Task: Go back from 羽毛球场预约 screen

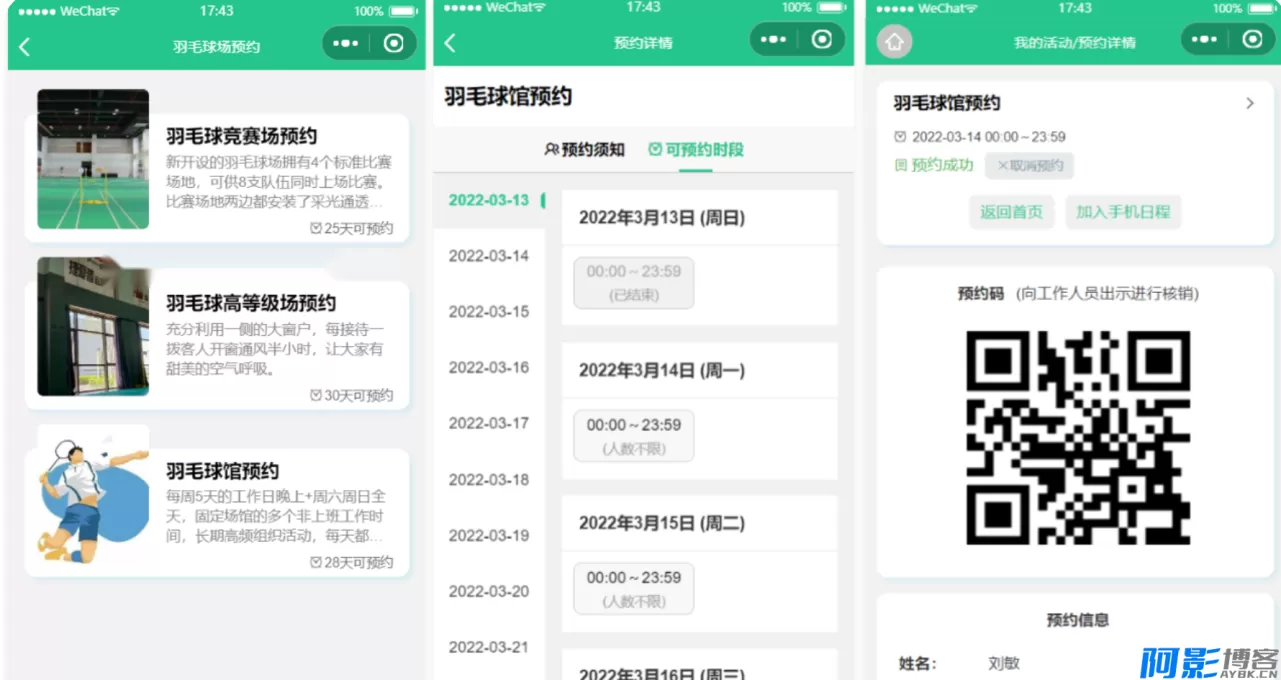Action: pyautogui.click(x=25, y=46)
